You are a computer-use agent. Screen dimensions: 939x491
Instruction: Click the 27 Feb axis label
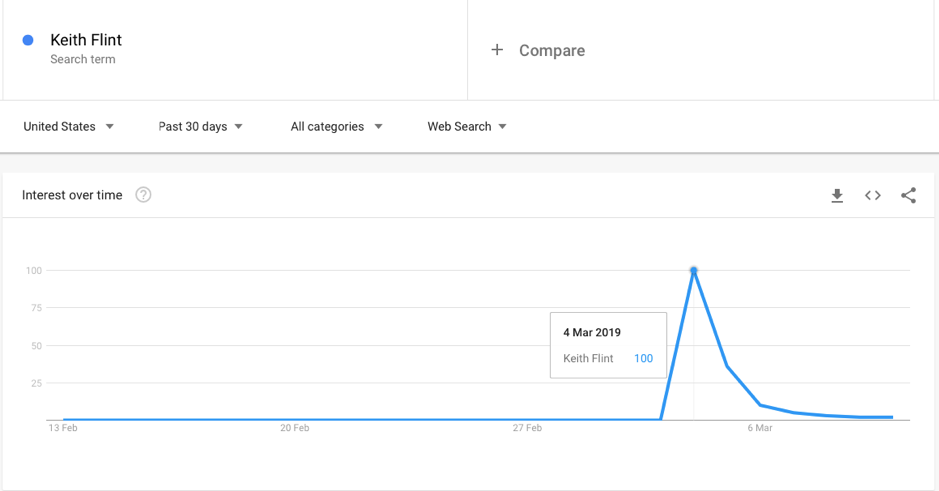527,428
